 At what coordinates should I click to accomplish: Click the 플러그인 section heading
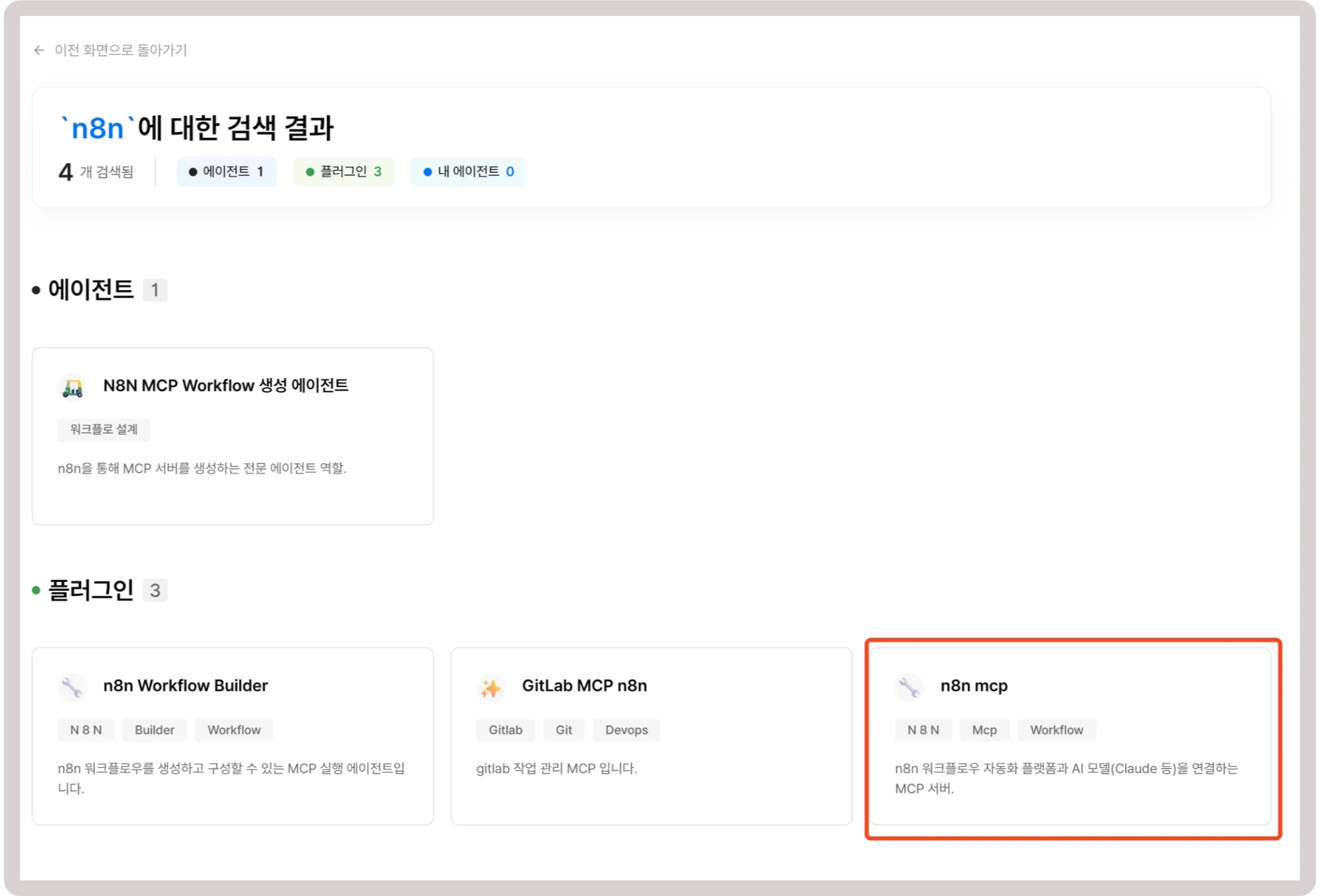(x=91, y=590)
